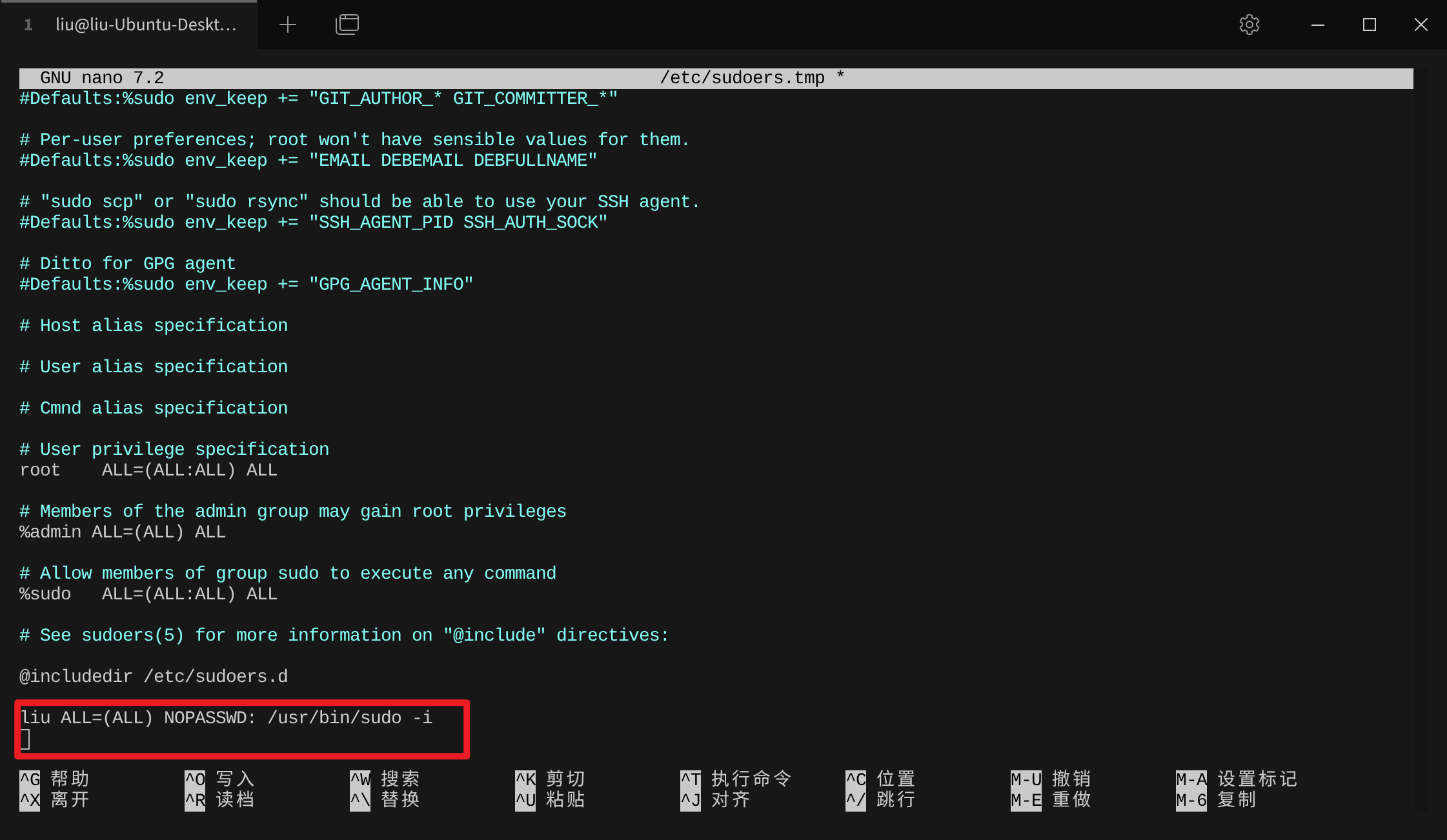Click the M-U 撤销 undo shortcut
The height and width of the screenshot is (840, 1447).
(1051, 779)
